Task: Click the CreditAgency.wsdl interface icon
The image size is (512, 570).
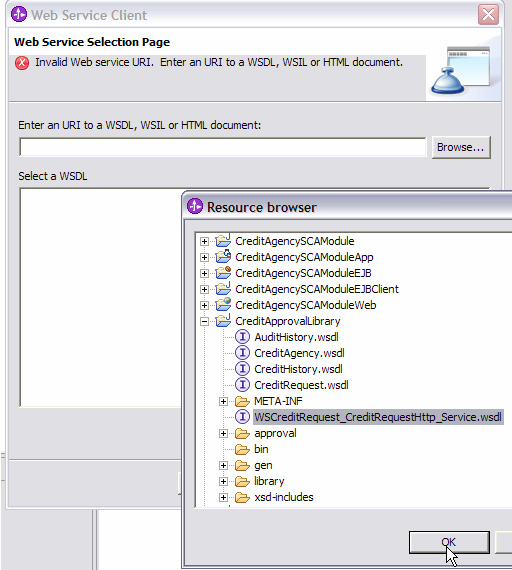Action: 242,353
